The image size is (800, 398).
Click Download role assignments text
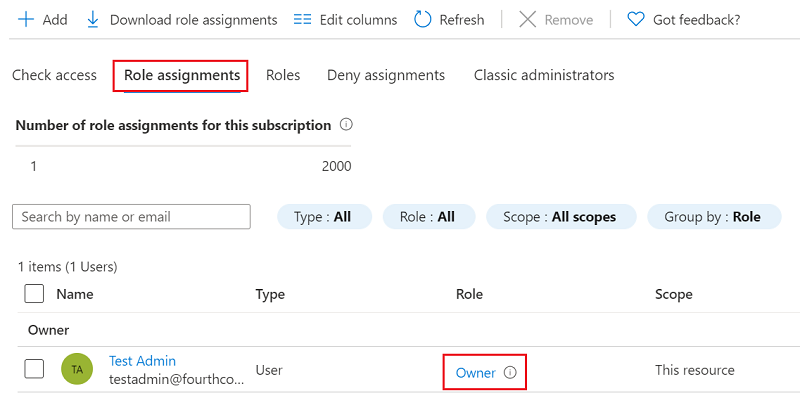click(194, 20)
